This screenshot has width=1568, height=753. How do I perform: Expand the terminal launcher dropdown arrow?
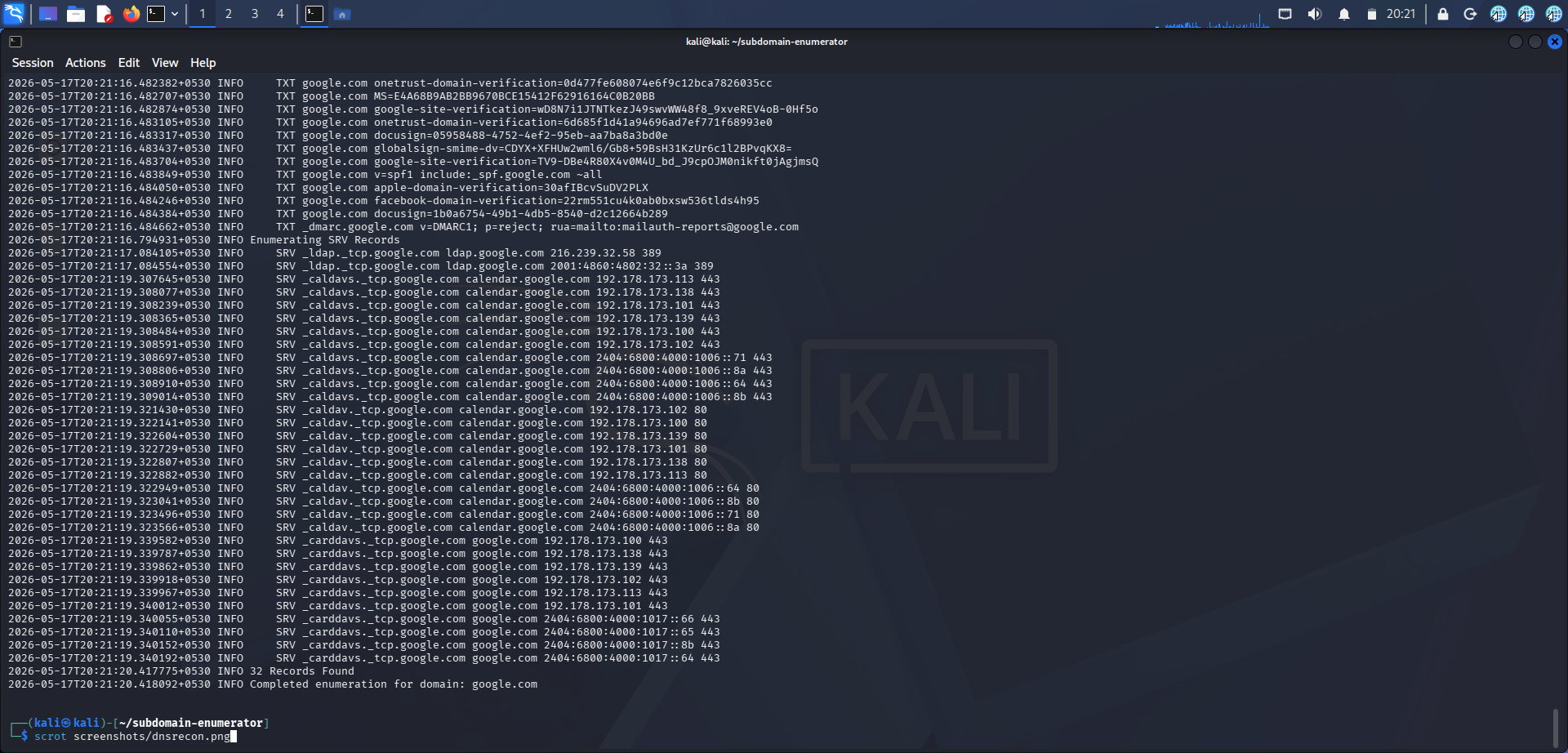coord(175,14)
